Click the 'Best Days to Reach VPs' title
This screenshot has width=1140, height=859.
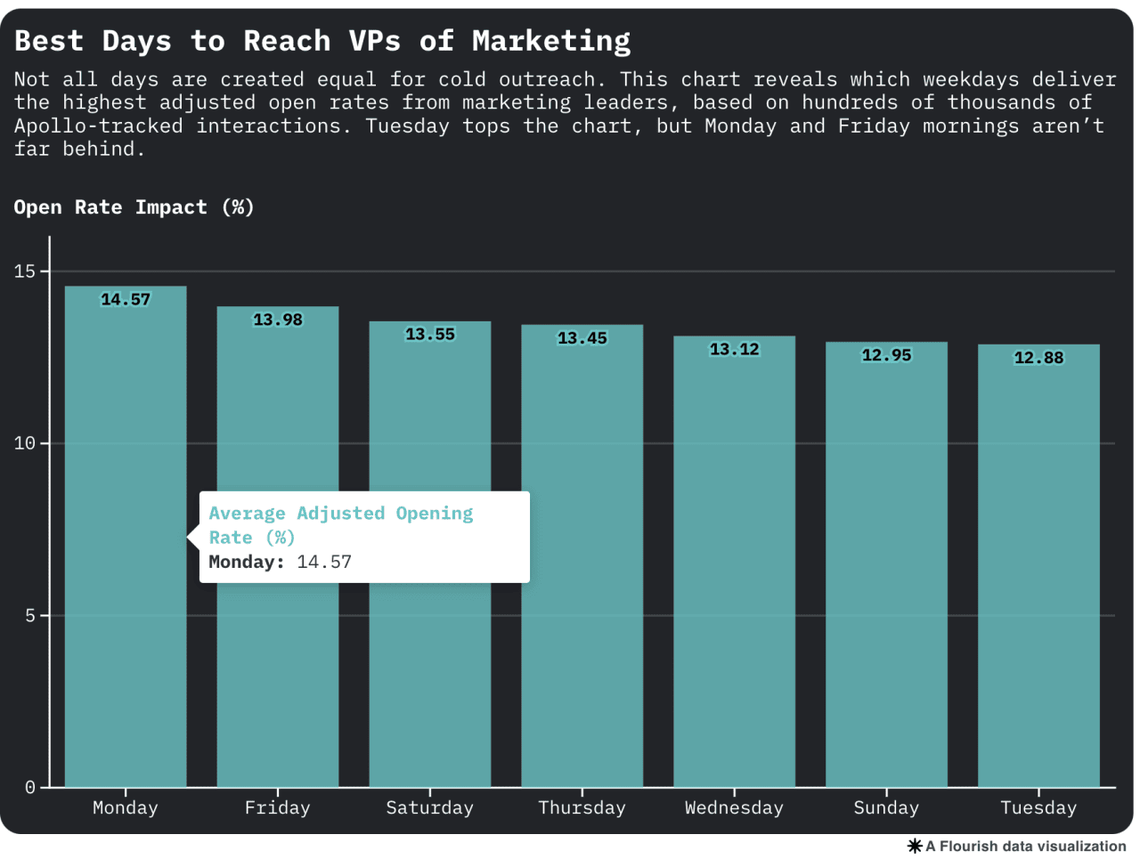pyautogui.click(x=322, y=40)
